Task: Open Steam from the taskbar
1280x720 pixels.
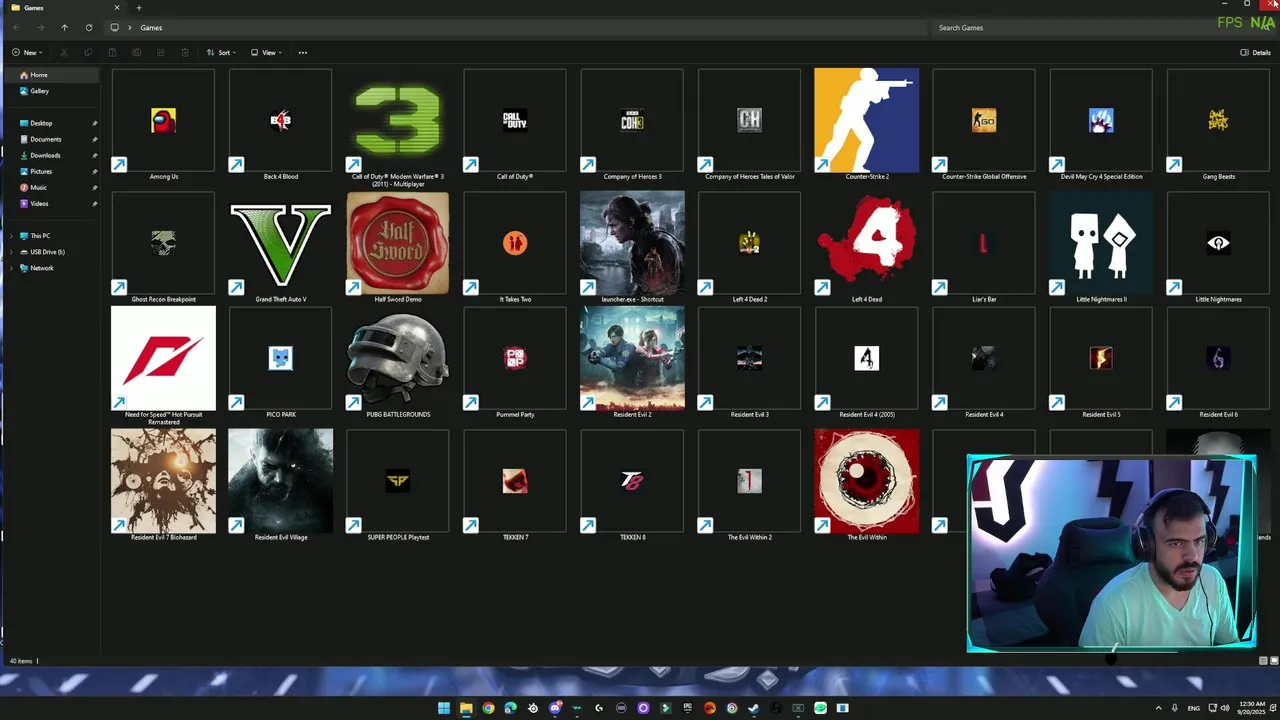Action: click(x=753, y=708)
